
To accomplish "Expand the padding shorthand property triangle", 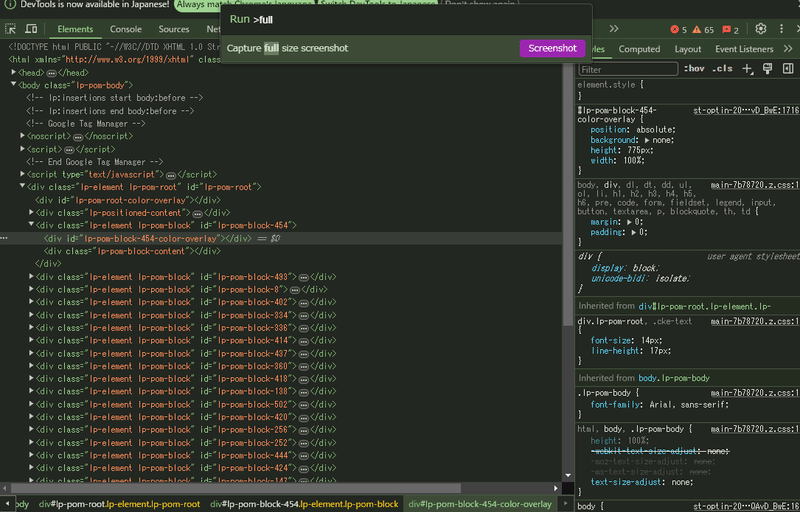I will coord(634,232).
